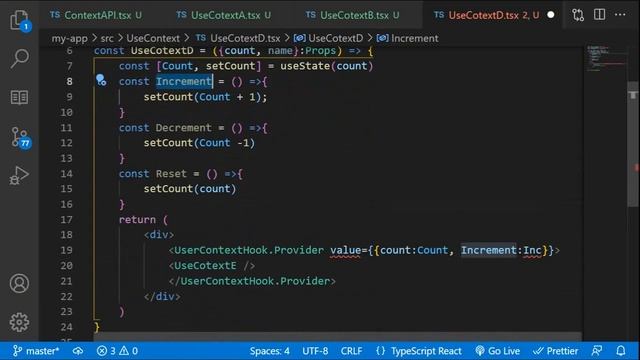Screen dimensions: 640x360
Task: Open Run and Debug view
Action: (19, 176)
